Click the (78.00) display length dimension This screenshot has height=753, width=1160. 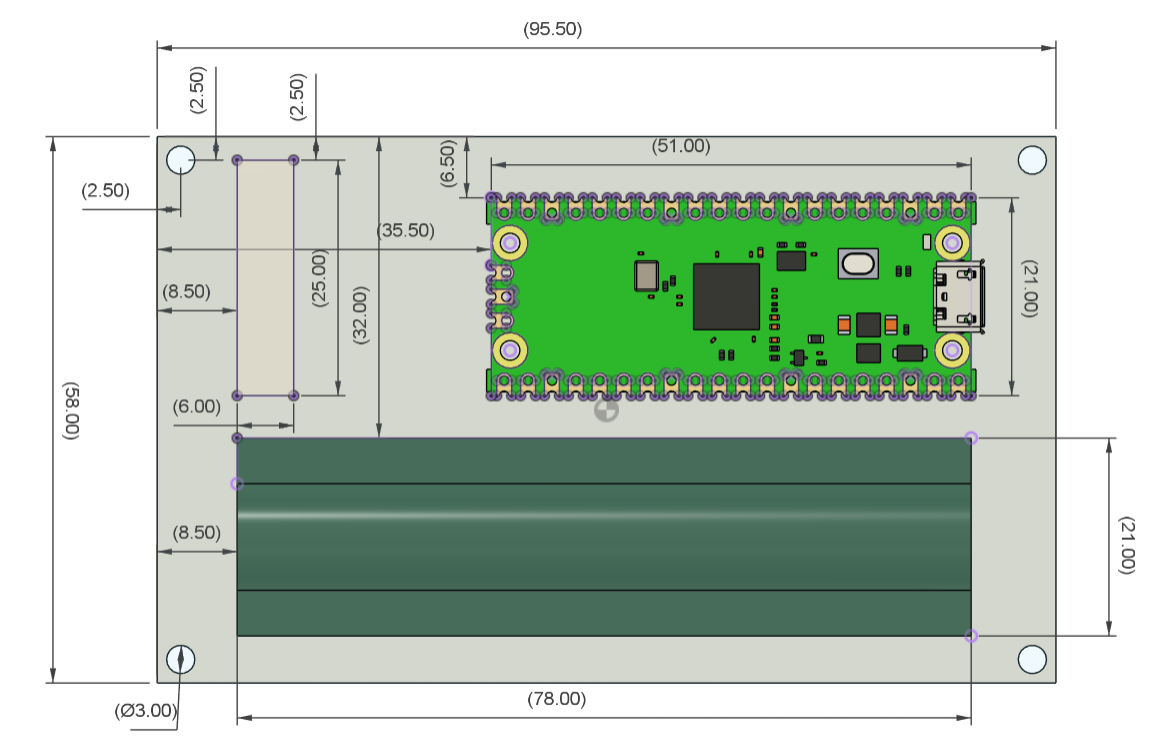[x=556, y=698]
